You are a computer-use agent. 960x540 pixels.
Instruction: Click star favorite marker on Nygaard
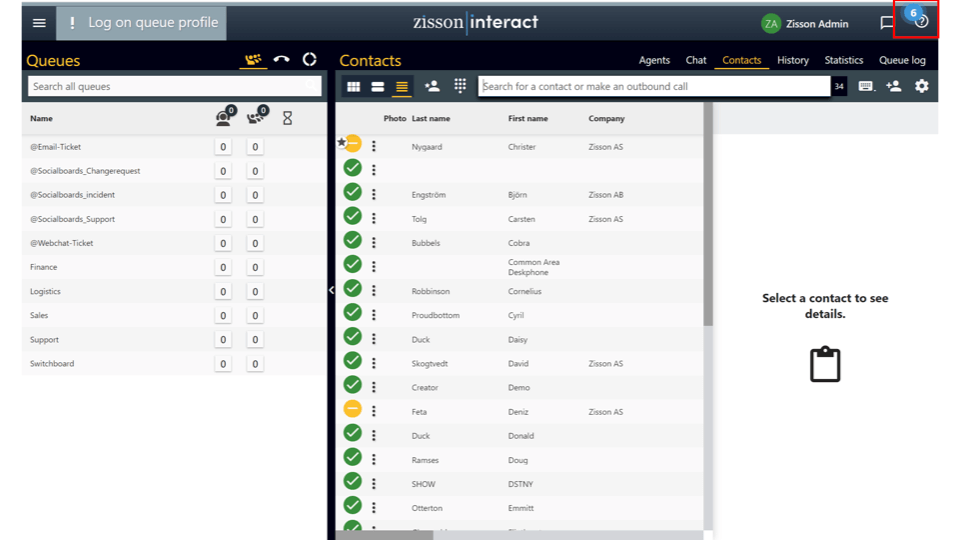342,142
